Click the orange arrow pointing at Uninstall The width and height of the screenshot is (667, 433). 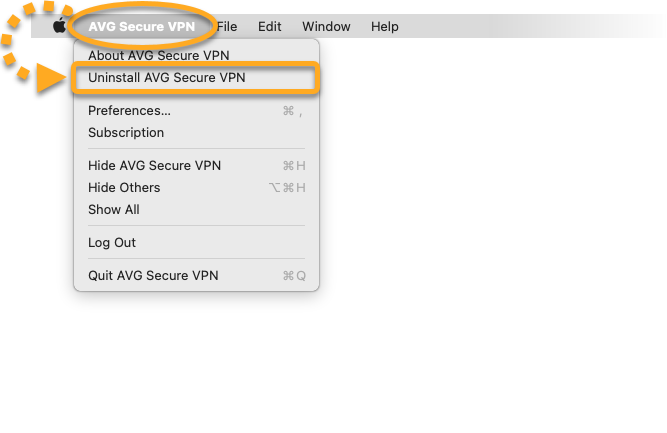(x=51, y=78)
